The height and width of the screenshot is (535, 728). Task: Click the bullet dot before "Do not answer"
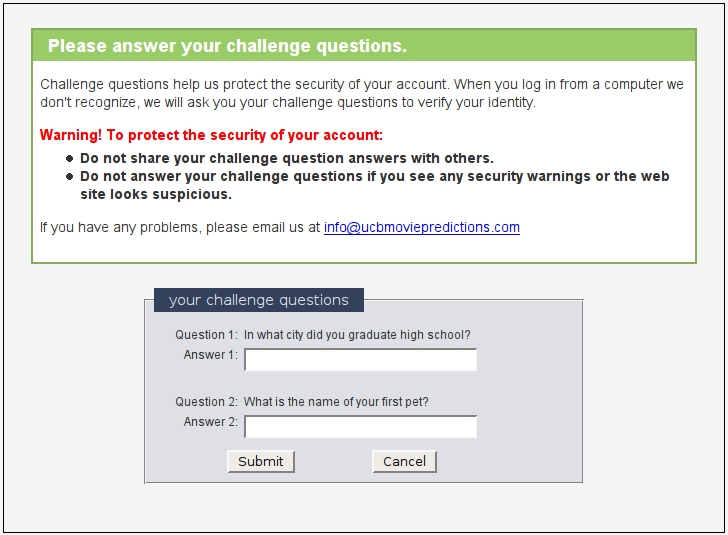coord(69,177)
